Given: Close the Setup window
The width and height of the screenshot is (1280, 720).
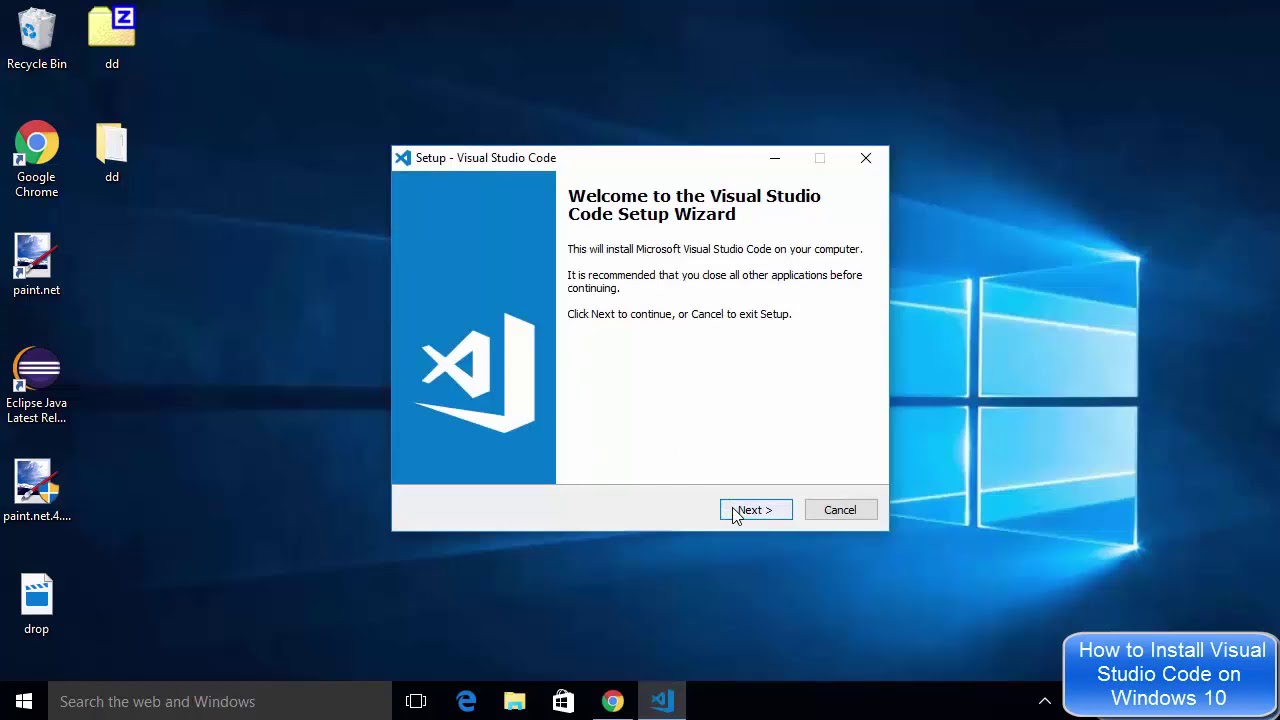Looking at the screenshot, I should [x=866, y=158].
